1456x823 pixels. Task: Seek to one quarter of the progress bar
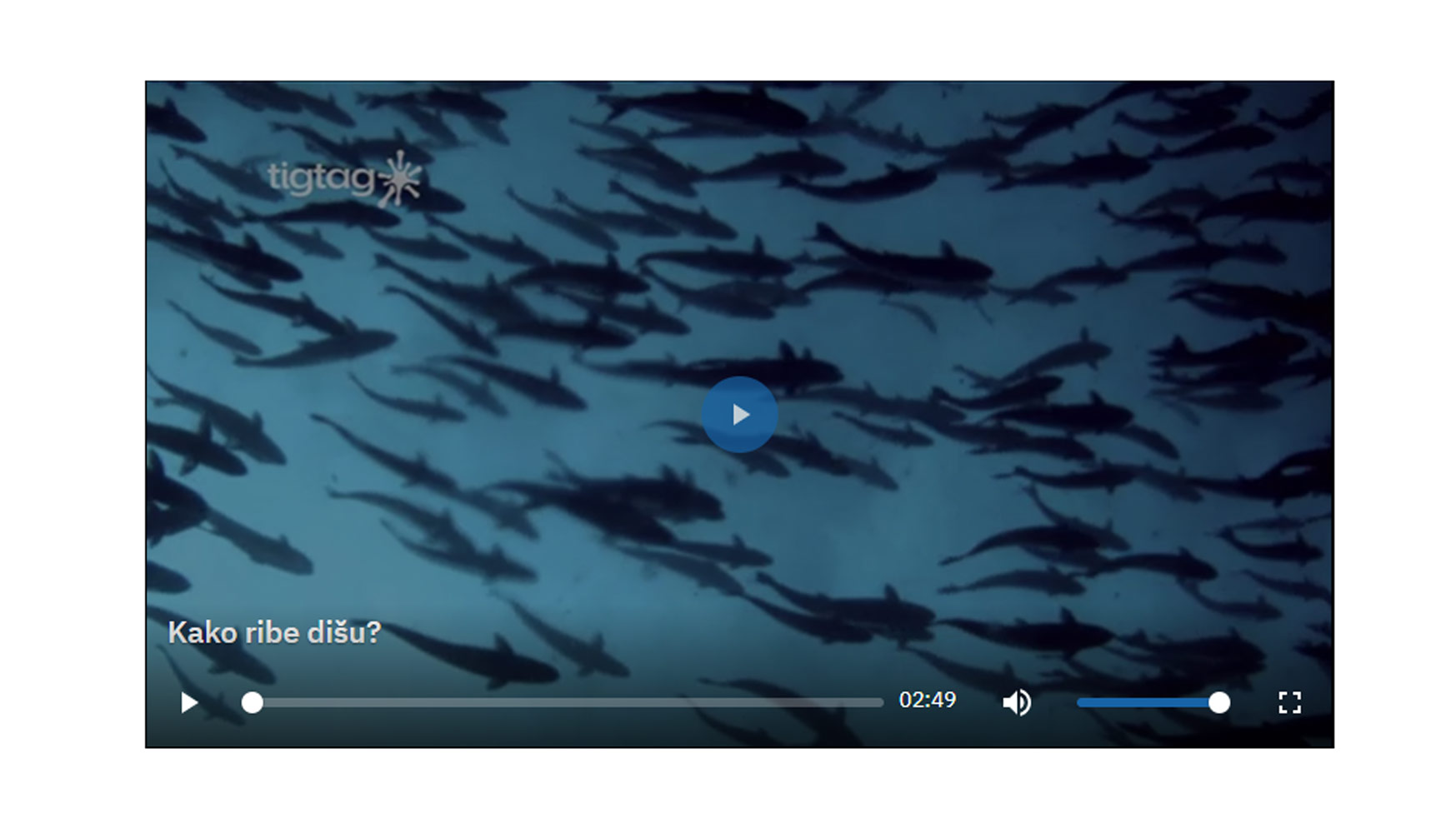[410, 703]
